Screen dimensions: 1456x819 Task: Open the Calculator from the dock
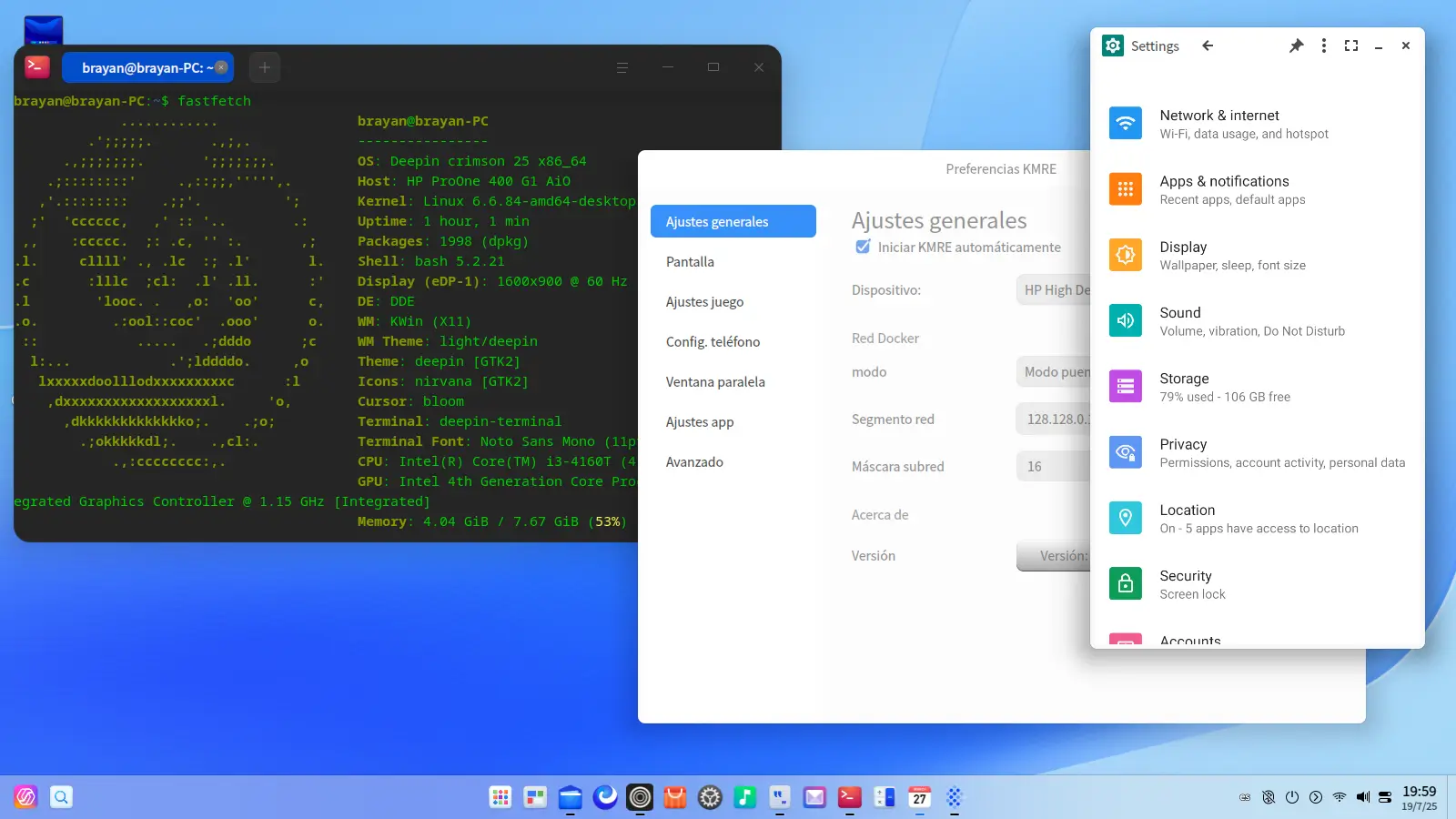click(x=885, y=797)
